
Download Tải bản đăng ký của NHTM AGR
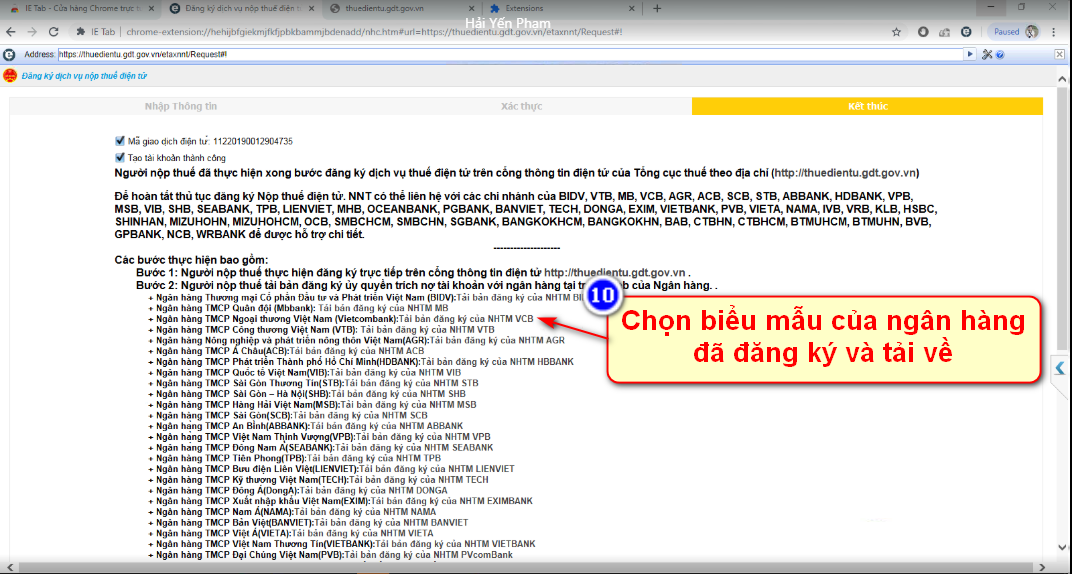pos(497,340)
